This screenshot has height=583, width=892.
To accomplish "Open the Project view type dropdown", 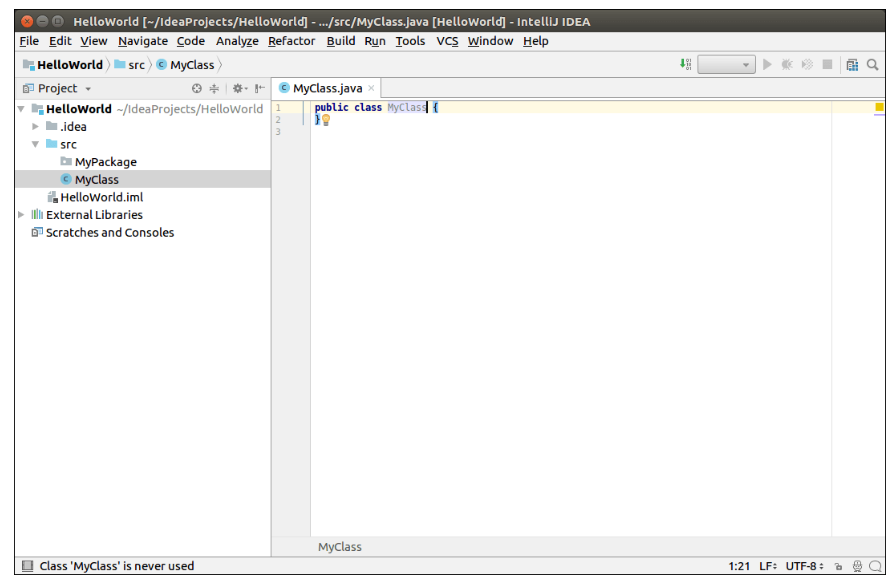I will point(88,89).
